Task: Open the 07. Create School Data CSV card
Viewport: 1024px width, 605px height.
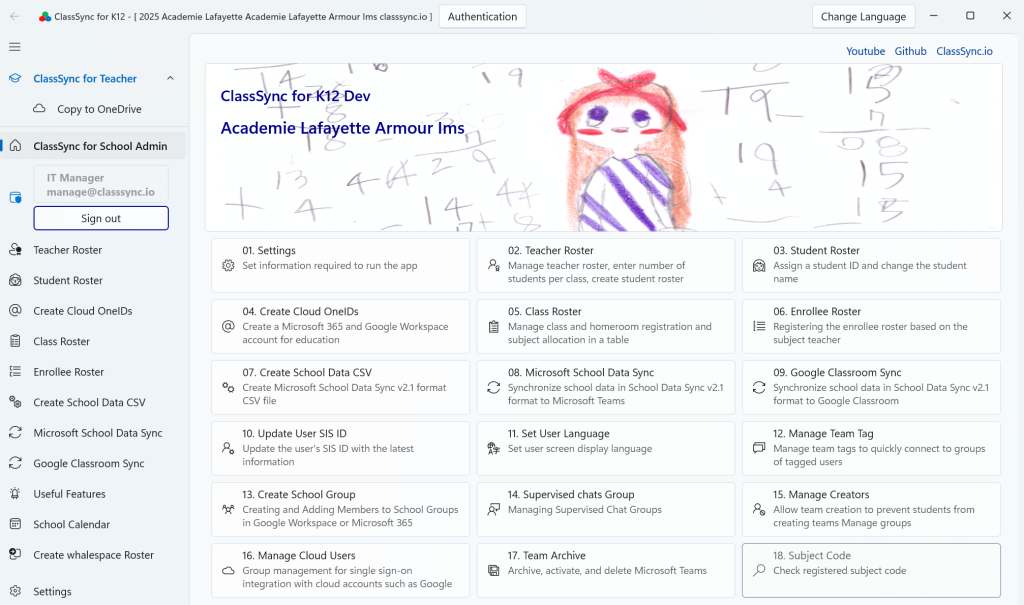Action: [x=340, y=387]
